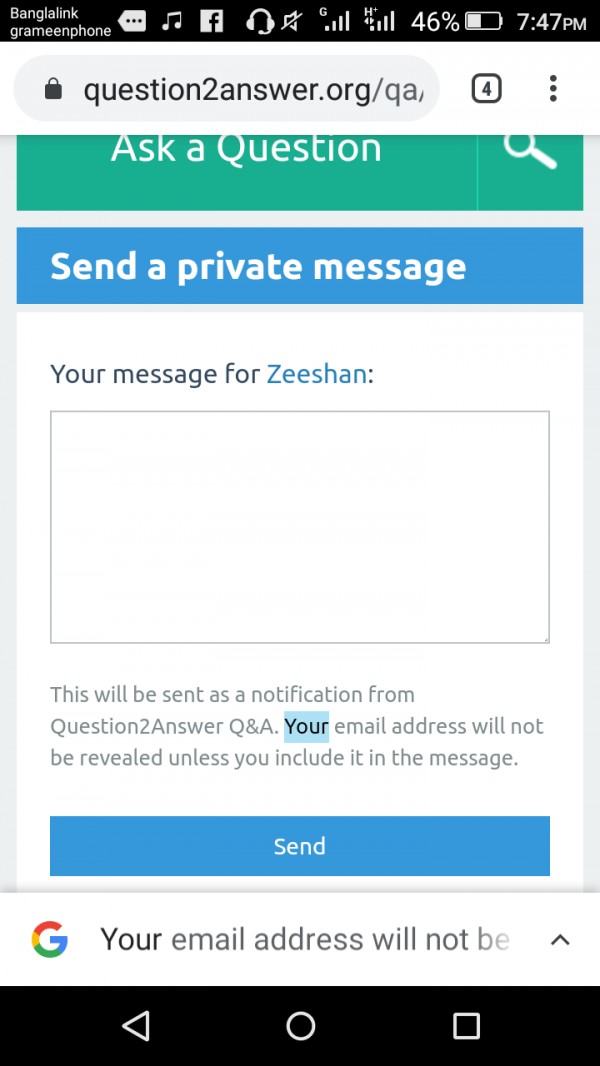This screenshot has height=1066, width=600.
Task: Tap the "Your email address will not be" search suggestion
Action: [305, 940]
